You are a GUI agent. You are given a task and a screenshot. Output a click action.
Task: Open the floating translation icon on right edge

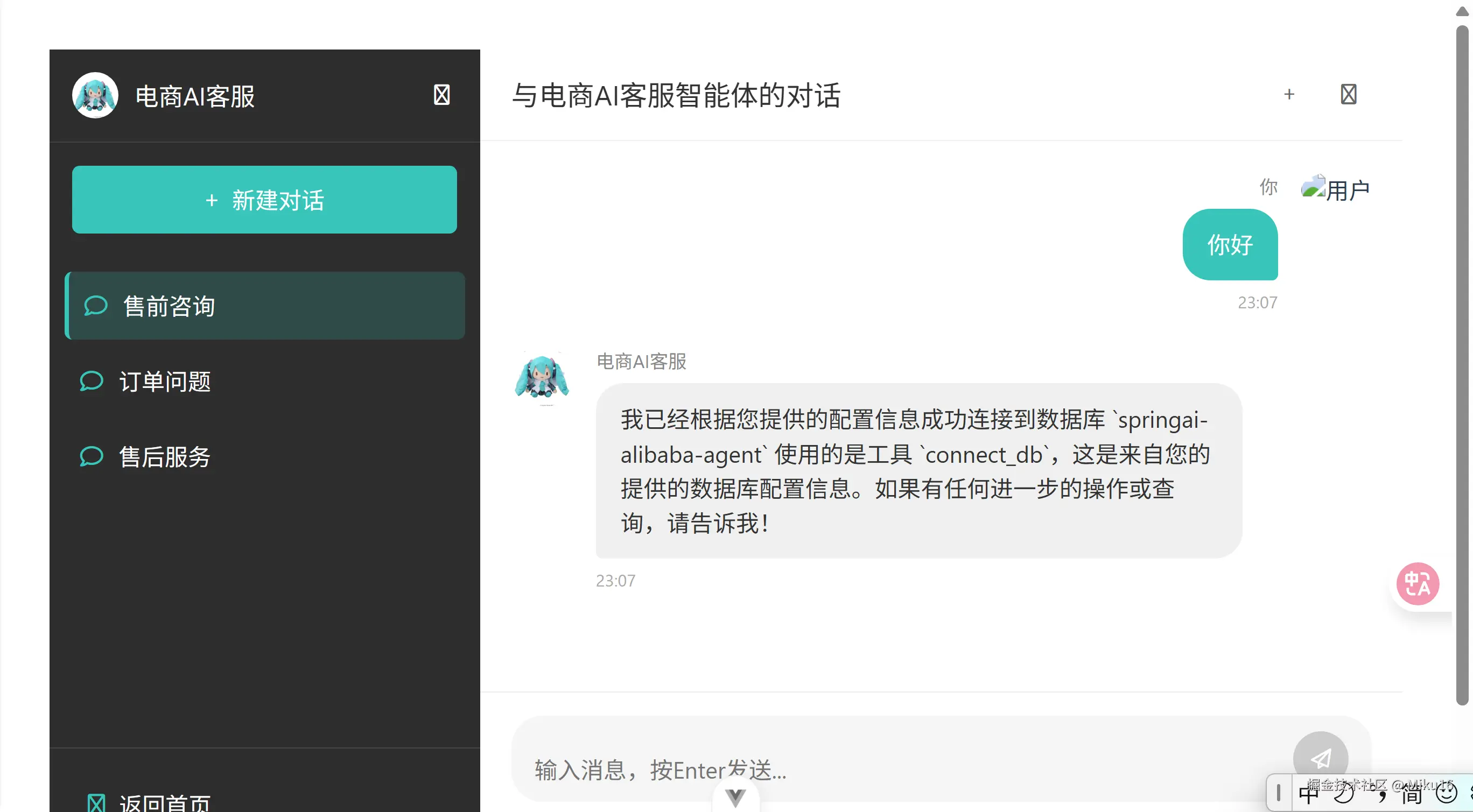[x=1418, y=583]
